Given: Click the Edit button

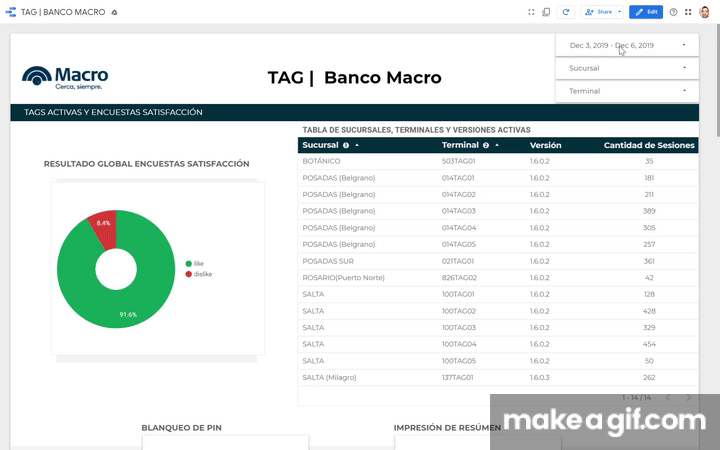Looking at the screenshot, I should click(x=646, y=12).
